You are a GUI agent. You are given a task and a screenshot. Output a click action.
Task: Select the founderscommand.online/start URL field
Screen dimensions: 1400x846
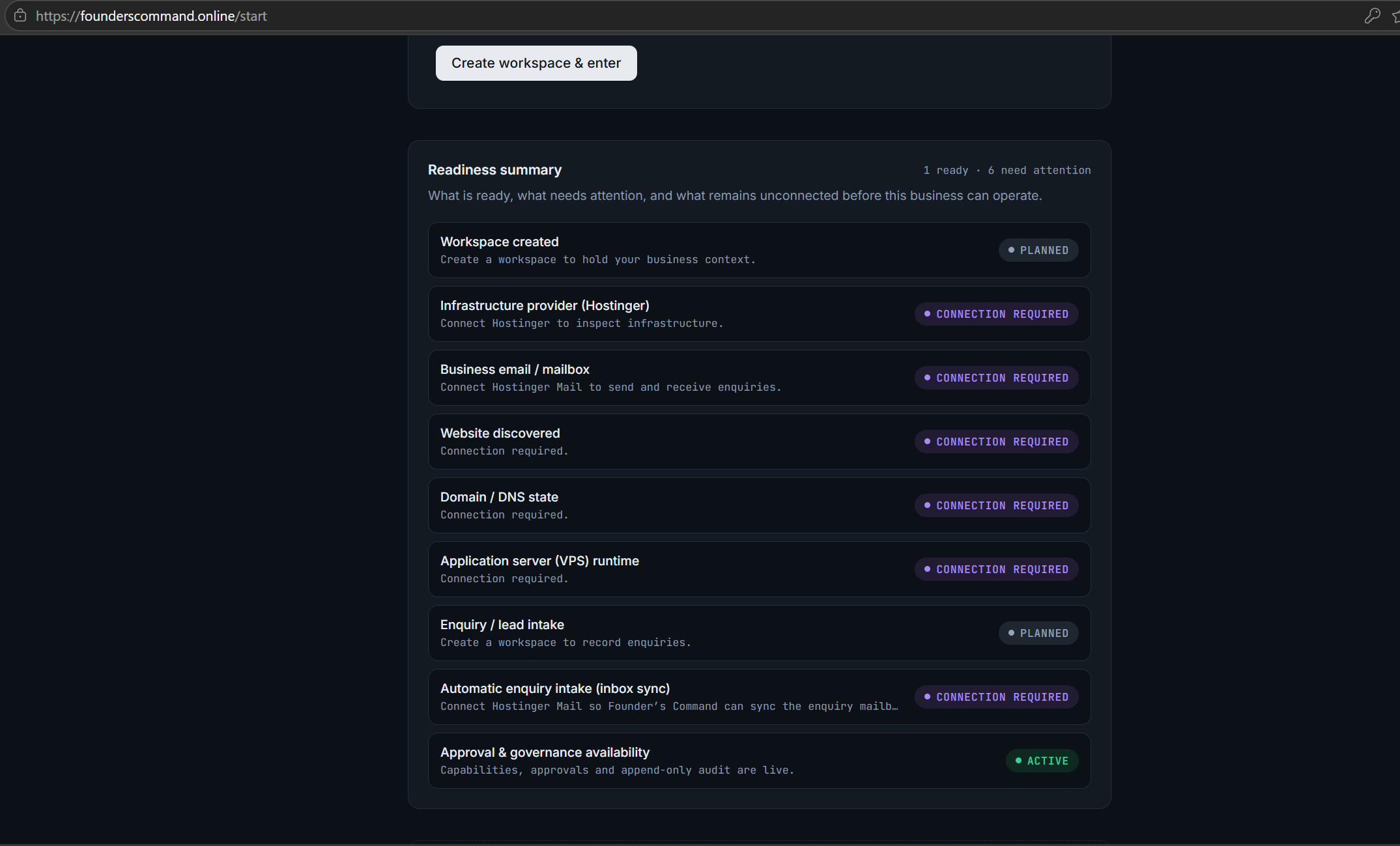(151, 16)
